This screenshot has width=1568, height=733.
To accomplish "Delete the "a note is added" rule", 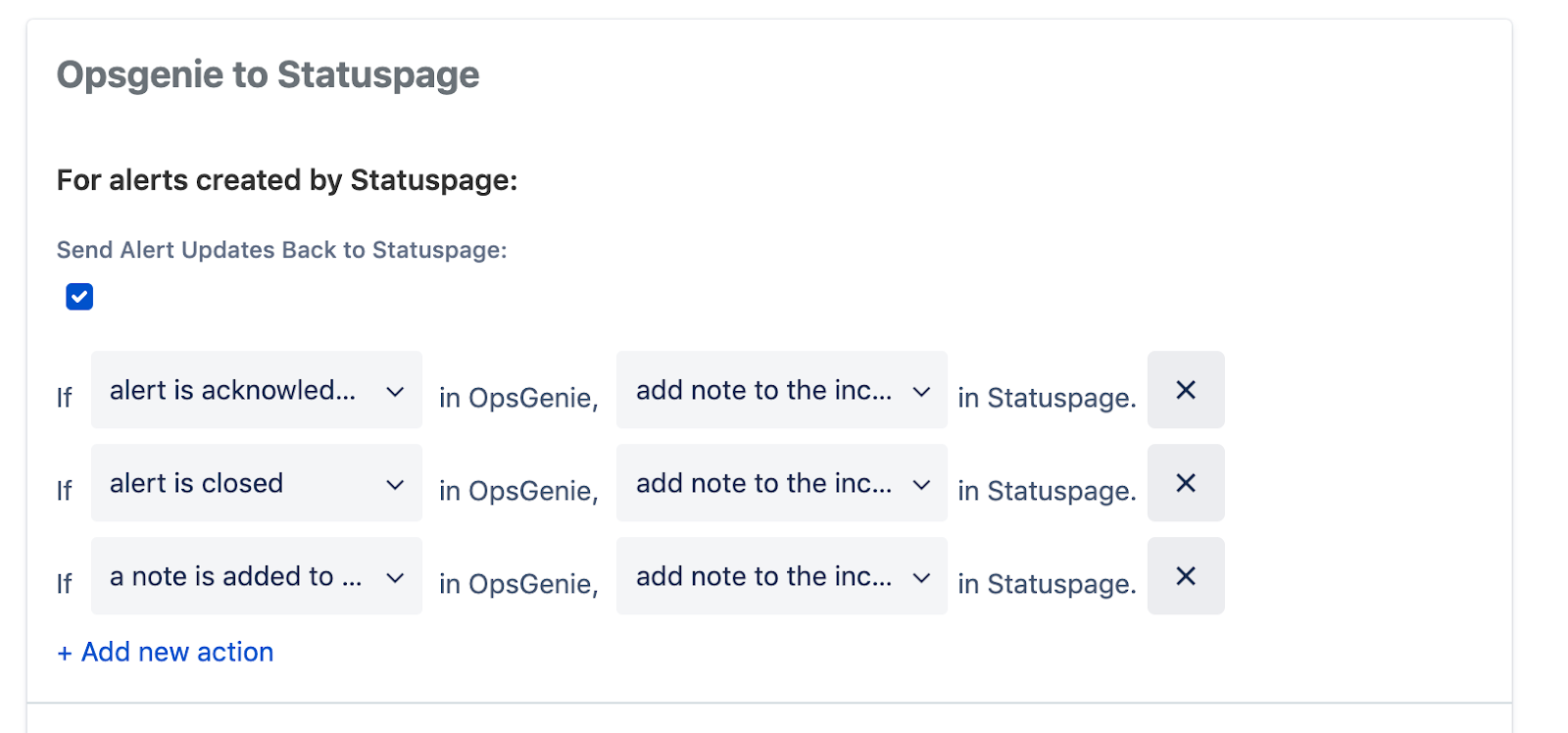I will pos(1185,576).
